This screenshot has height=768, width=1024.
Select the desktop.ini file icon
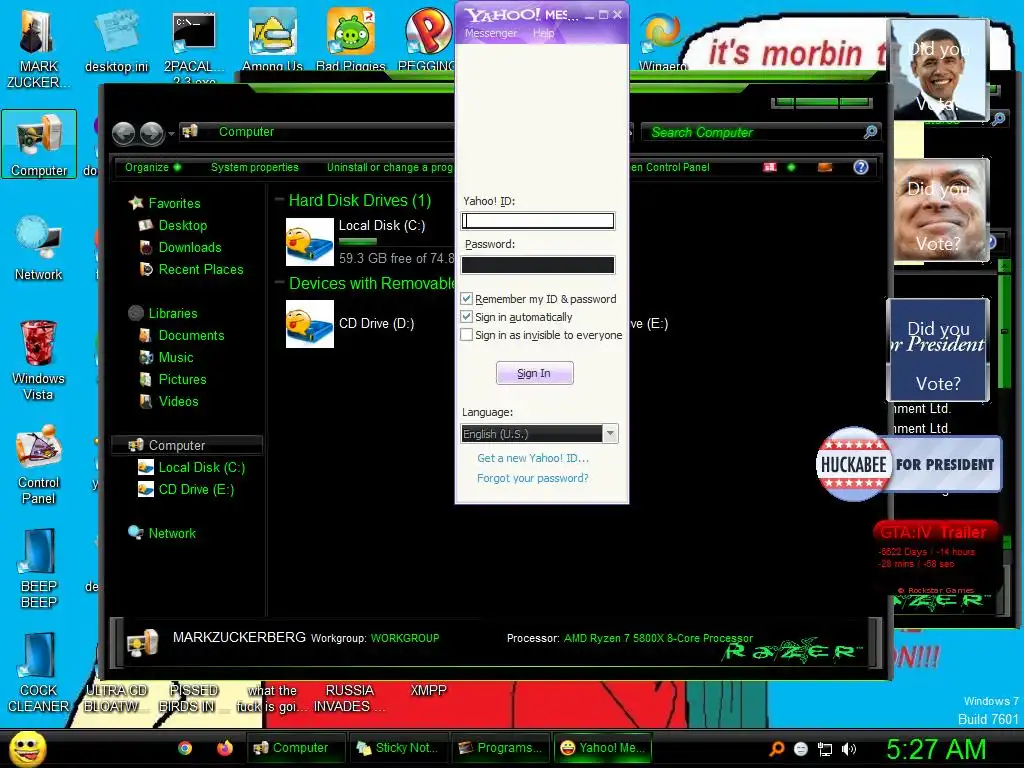tap(116, 40)
